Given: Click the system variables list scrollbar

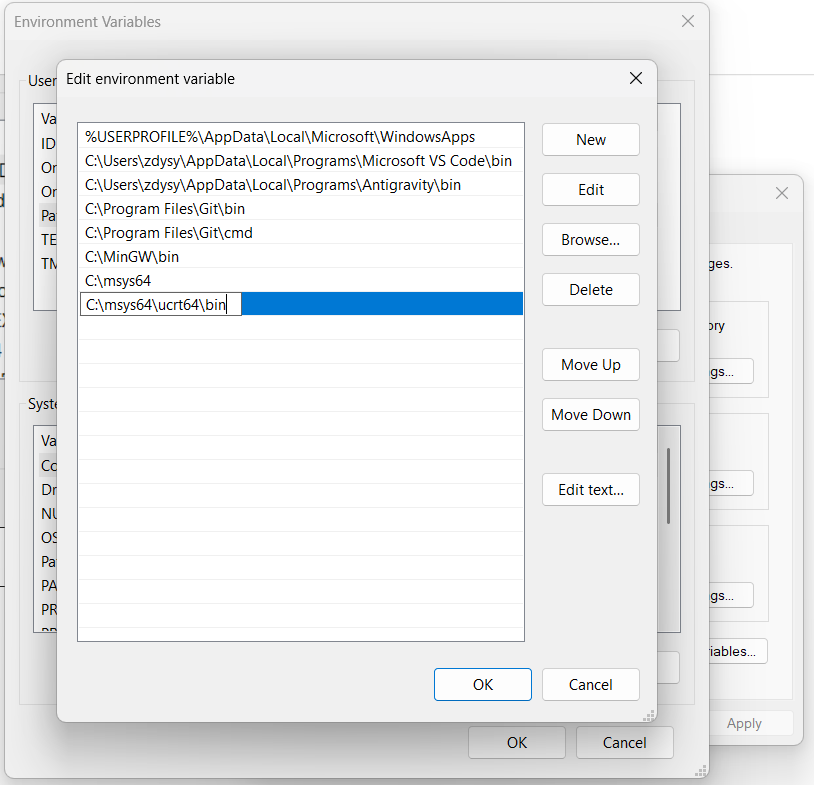Looking at the screenshot, I should (x=669, y=485).
